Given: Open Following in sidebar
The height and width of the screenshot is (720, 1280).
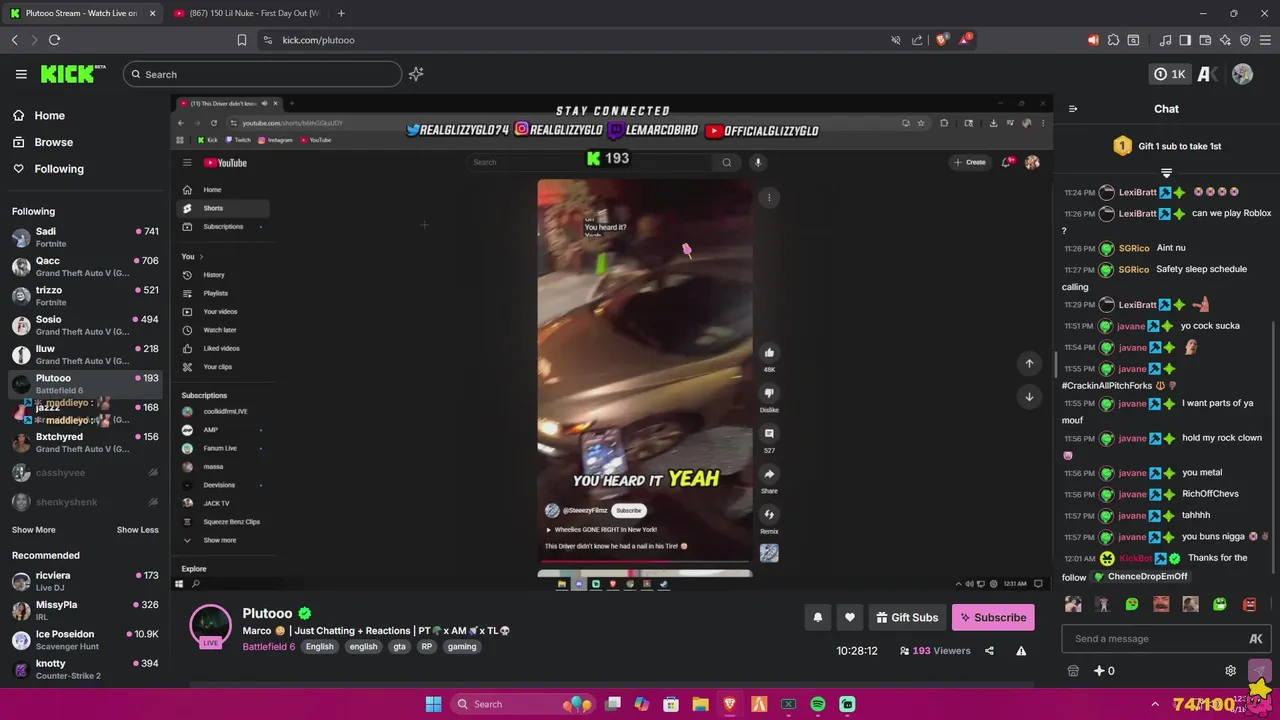Looking at the screenshot, I should pyautogui.click(x=59, y=169).
